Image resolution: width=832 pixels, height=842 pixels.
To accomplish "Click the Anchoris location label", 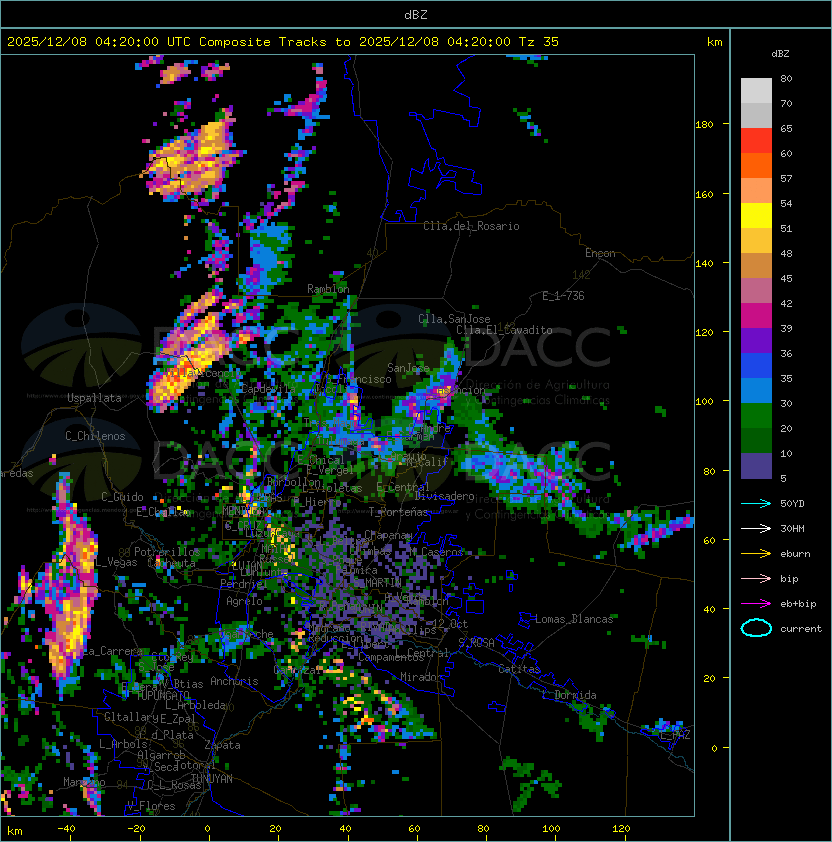I will [234, 681].
